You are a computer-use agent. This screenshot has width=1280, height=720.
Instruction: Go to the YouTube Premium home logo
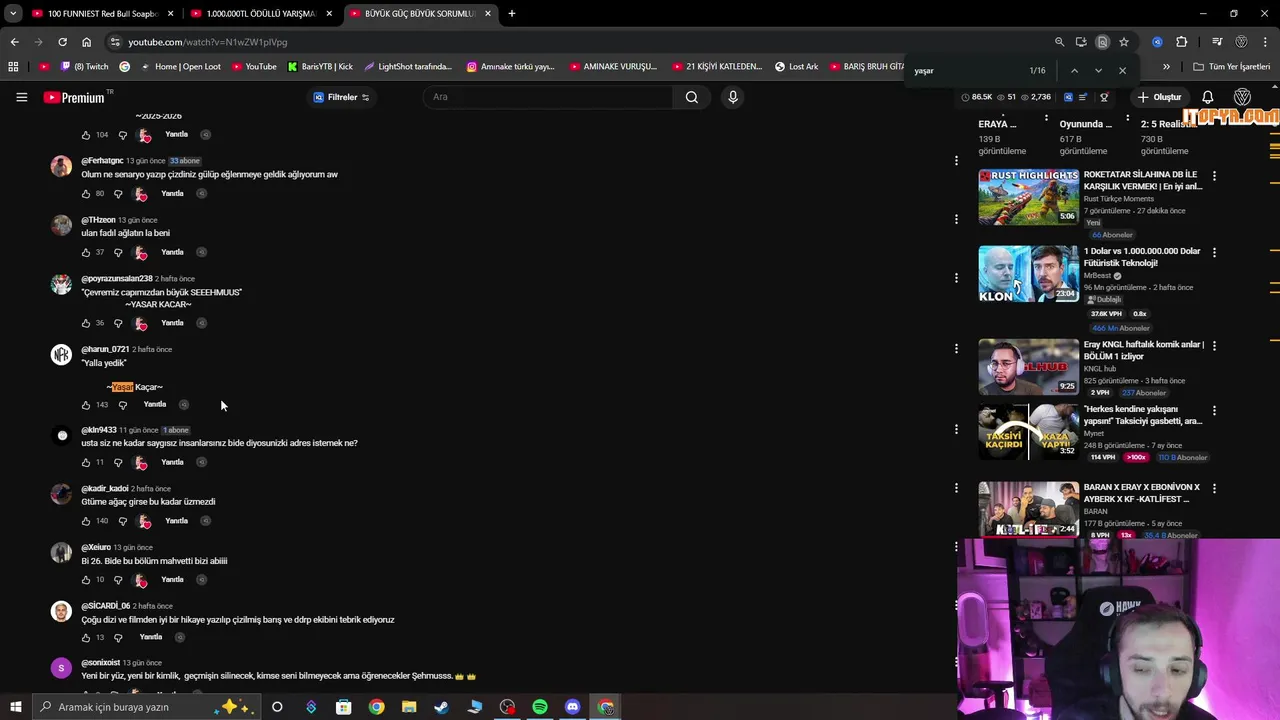pyautogui.click(x=75, y=97)
